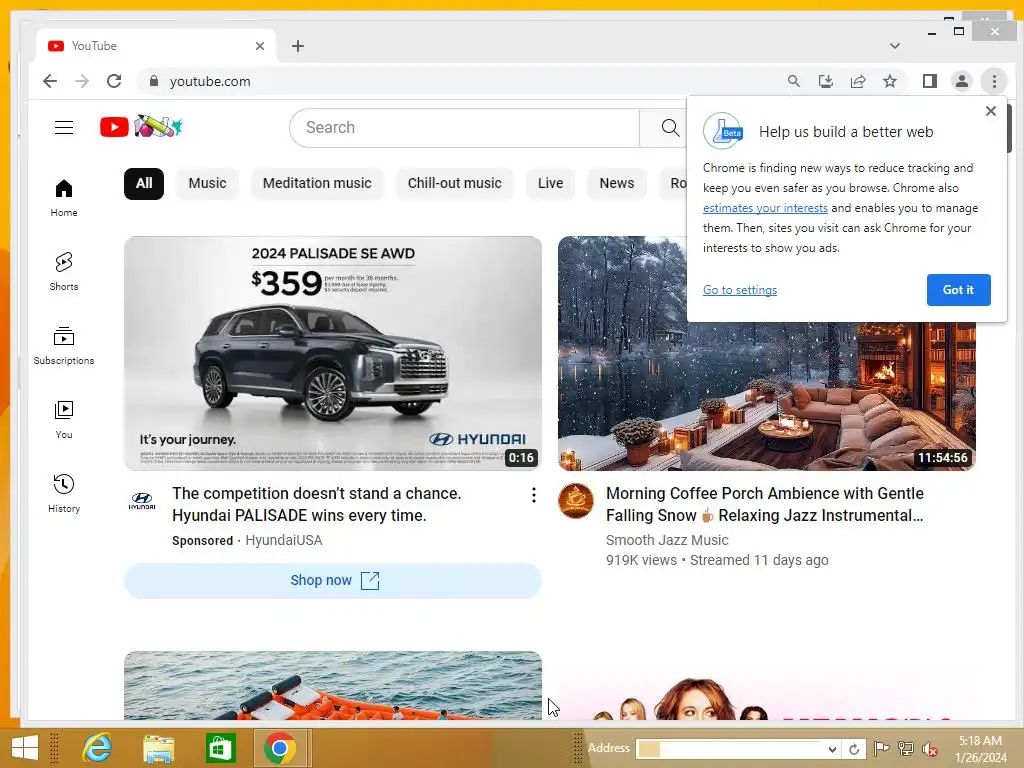Reload the YouTube page
Viewport: 1024px width, 768px height.
114,81
